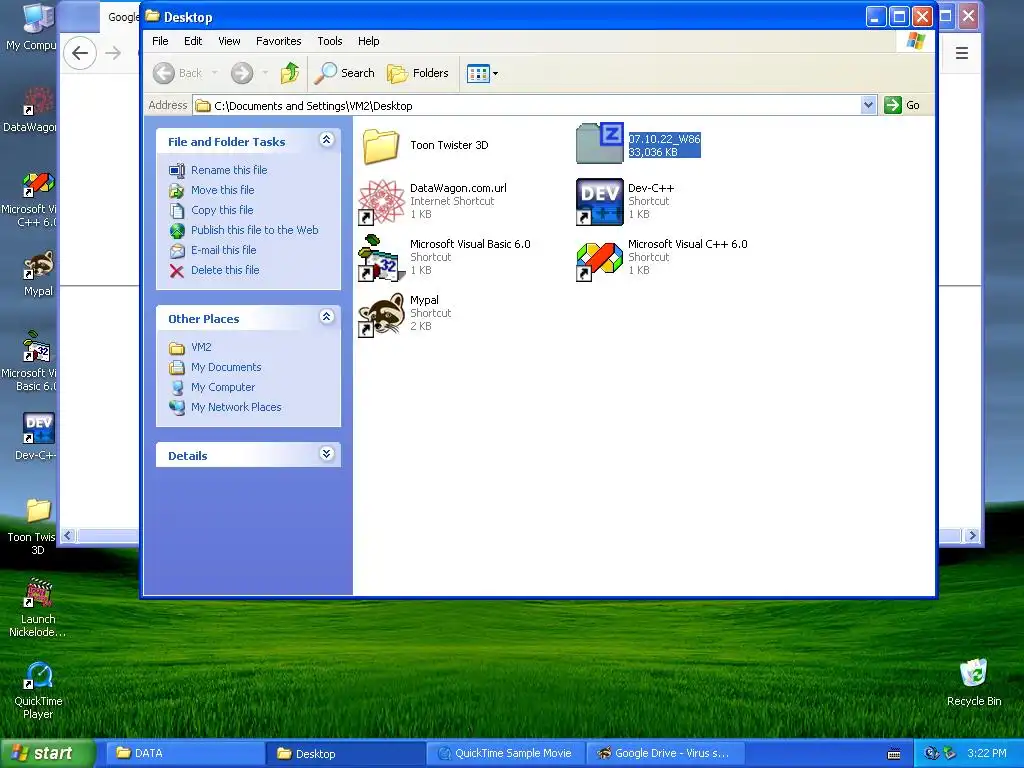Open the Tools menu
Image resolution: width=1024 pixels, height=768 pixels.
330,41
